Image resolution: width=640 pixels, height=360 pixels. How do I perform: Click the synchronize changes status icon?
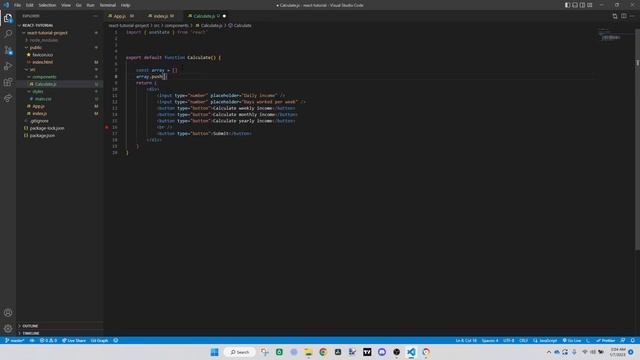pos(32,340)
